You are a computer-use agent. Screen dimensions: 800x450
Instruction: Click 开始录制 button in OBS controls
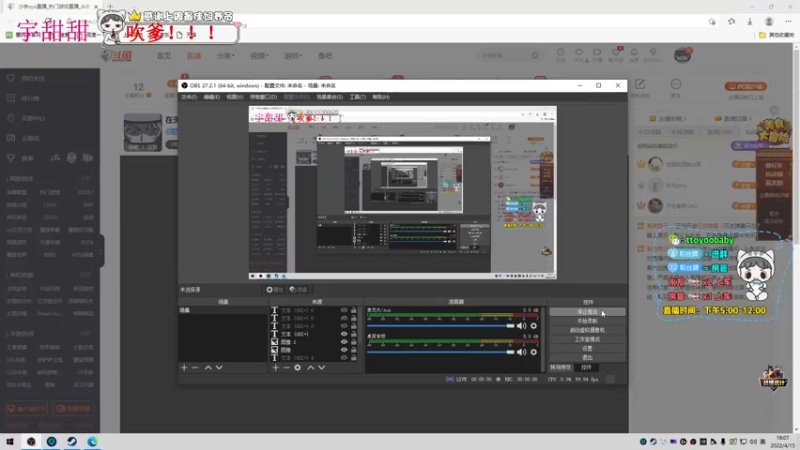pos(587,321)
